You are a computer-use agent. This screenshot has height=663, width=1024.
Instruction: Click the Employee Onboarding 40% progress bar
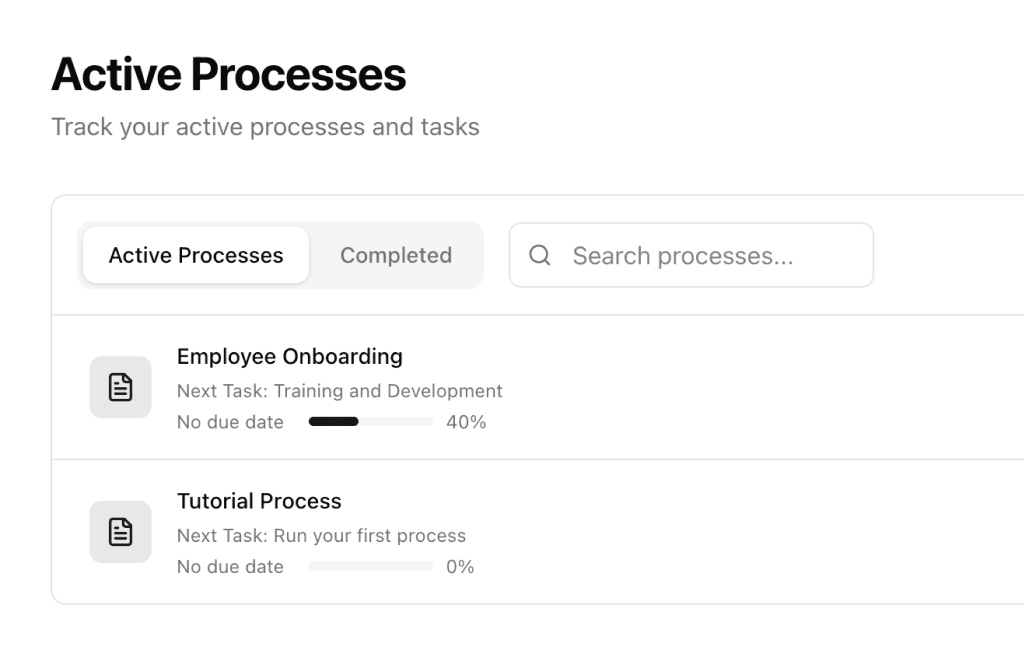click(x=370, y=421)
